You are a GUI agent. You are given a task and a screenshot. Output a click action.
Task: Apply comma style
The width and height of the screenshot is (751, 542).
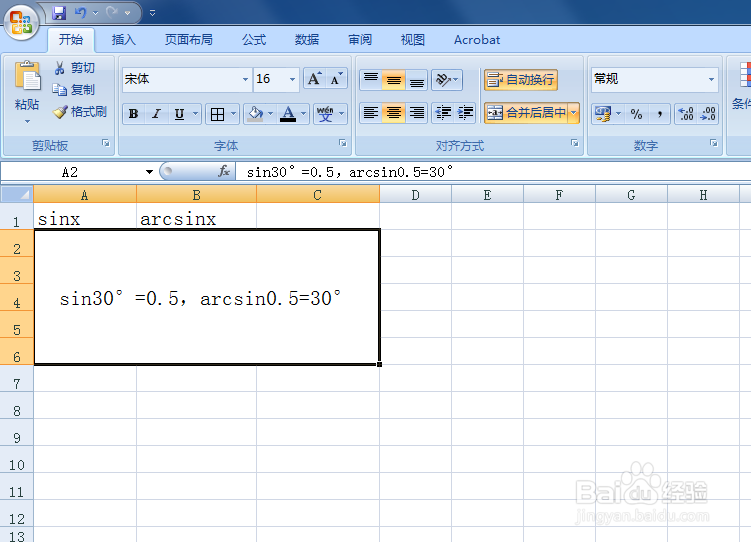pyautogui.click(x=660, y=114)
